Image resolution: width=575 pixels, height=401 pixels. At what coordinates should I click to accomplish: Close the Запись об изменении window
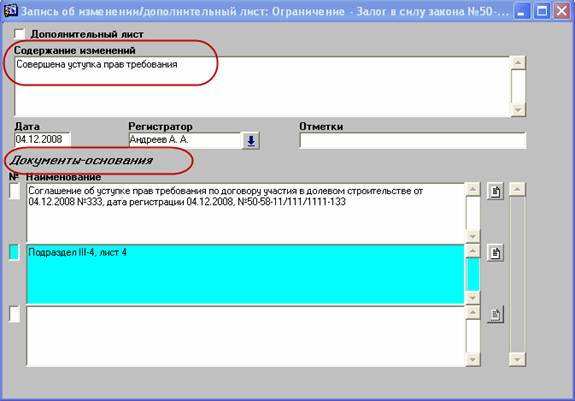tap(562, 11)
